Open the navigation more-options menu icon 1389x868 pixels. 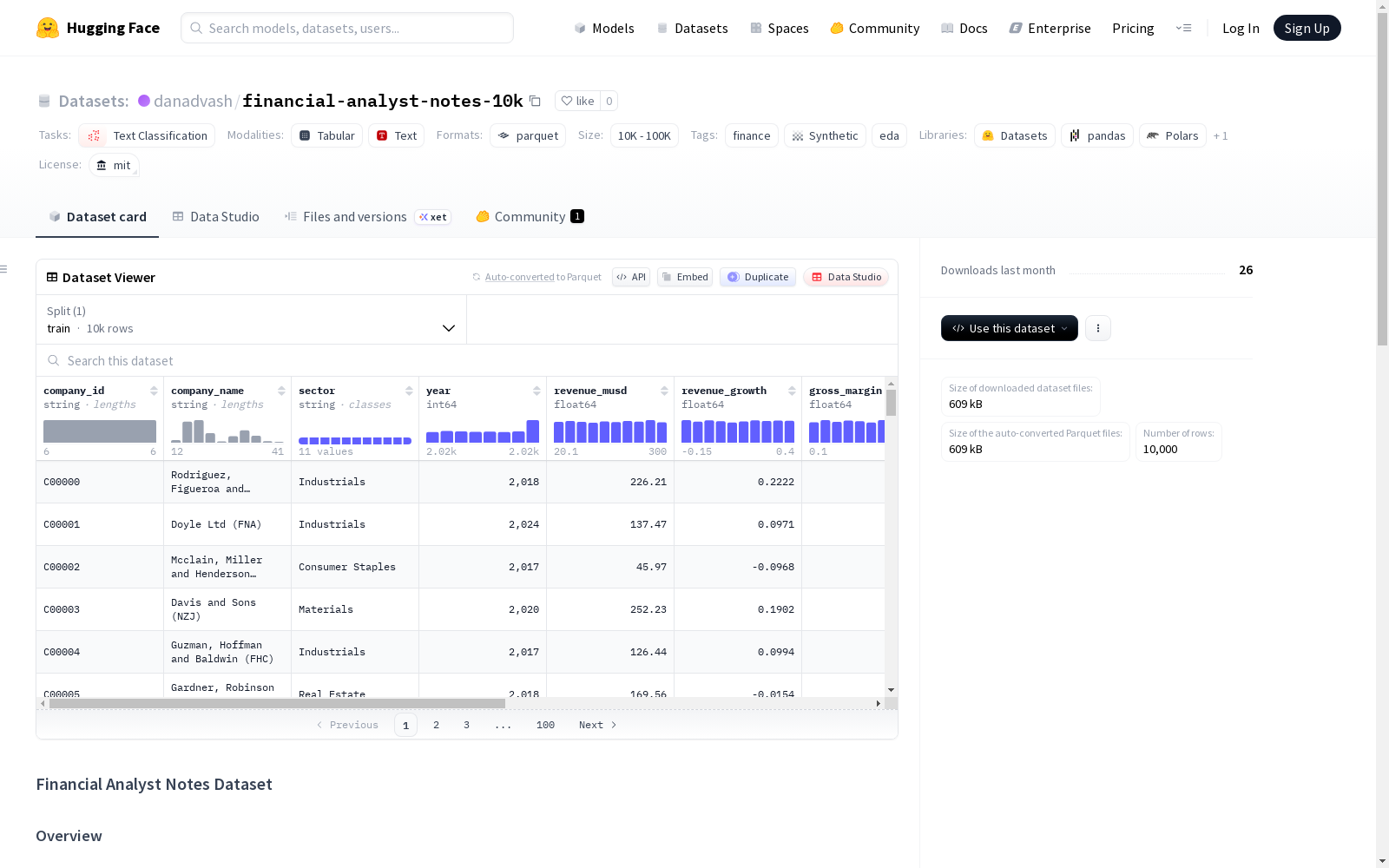click(1183, 28)
